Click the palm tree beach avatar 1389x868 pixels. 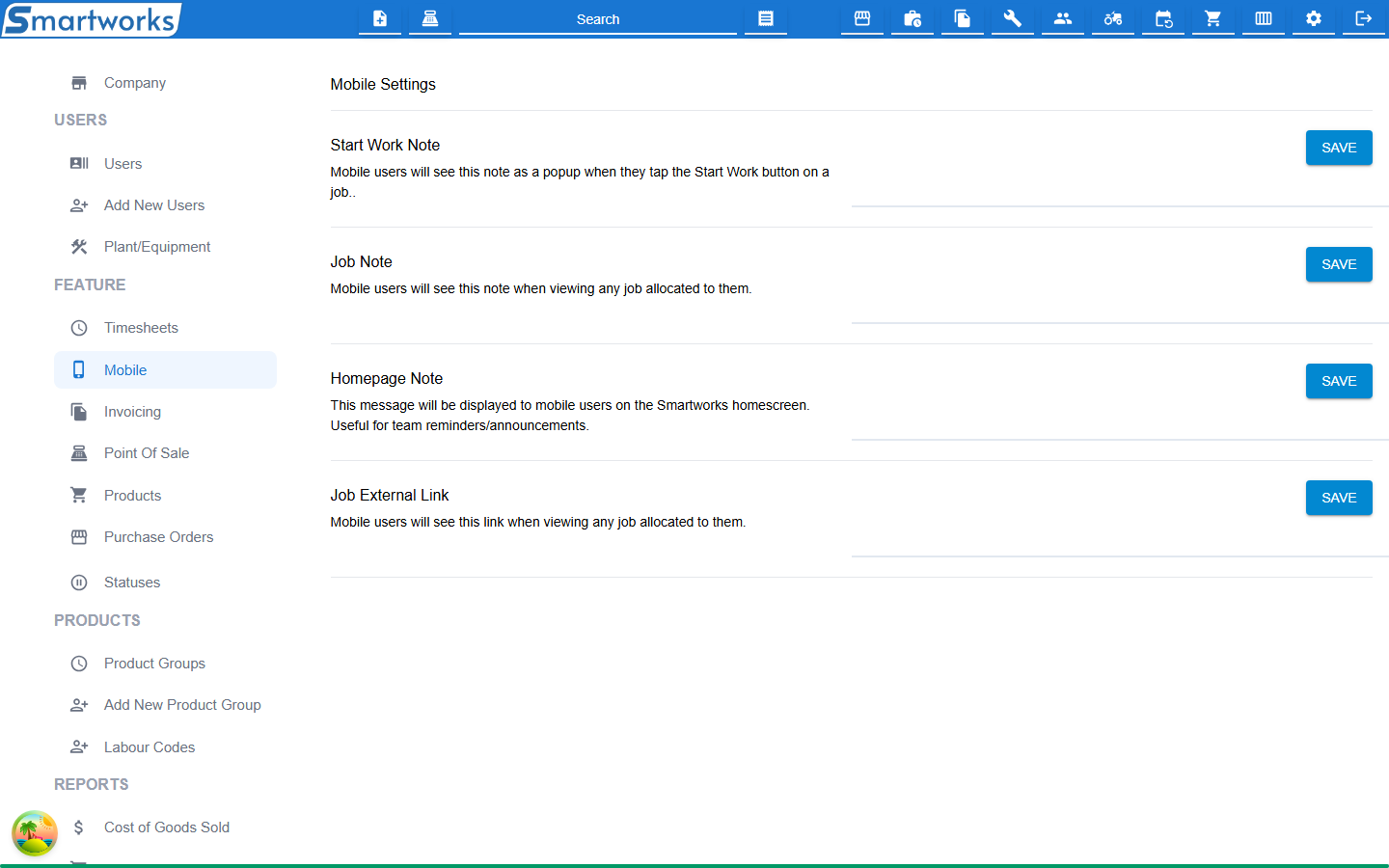35,833
